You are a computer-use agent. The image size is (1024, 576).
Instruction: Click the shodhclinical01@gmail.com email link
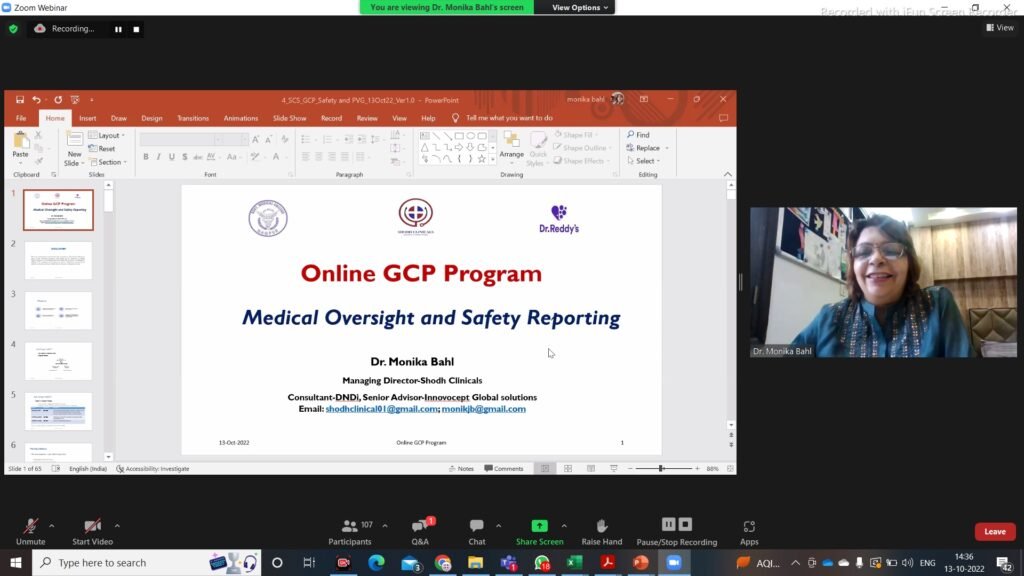tap(381, 409)
